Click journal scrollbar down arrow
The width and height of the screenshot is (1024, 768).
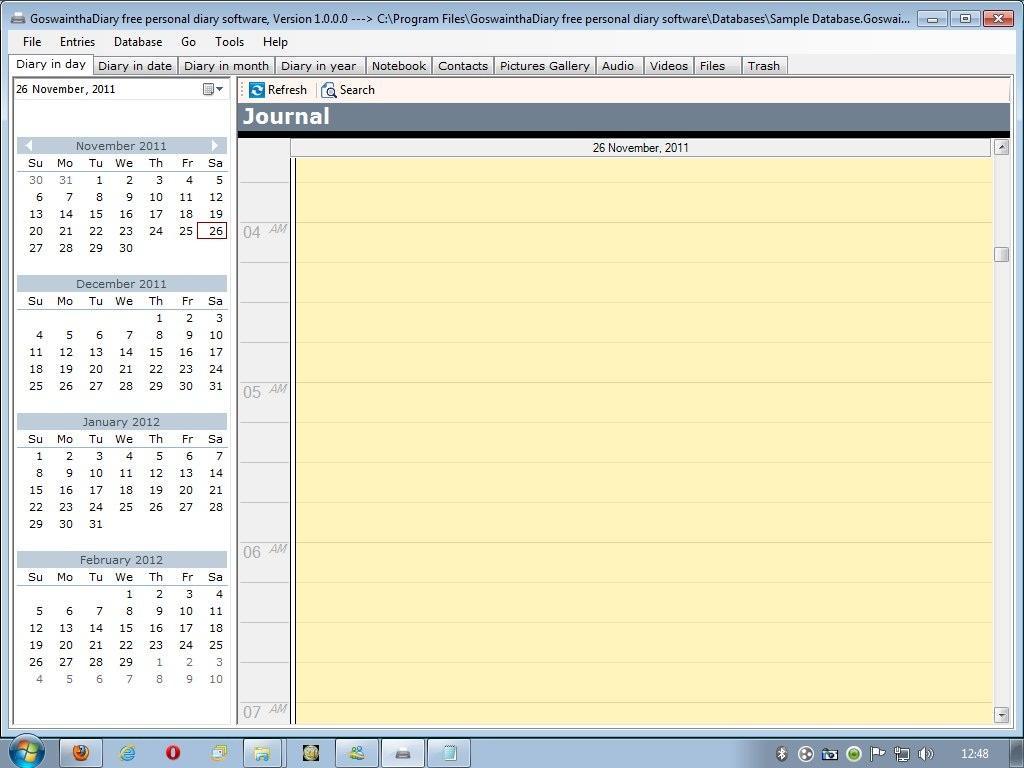click(x=1001, y=715)
